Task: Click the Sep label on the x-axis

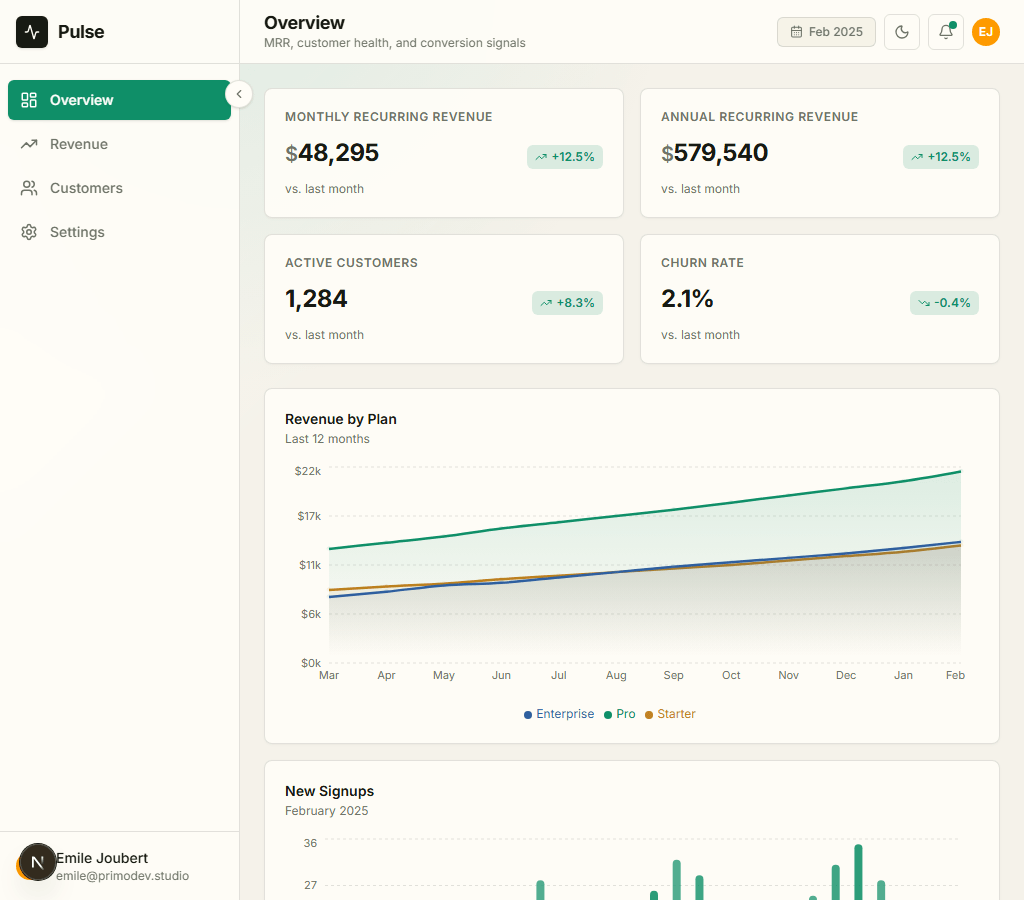Action: click(x=673, y=675)
